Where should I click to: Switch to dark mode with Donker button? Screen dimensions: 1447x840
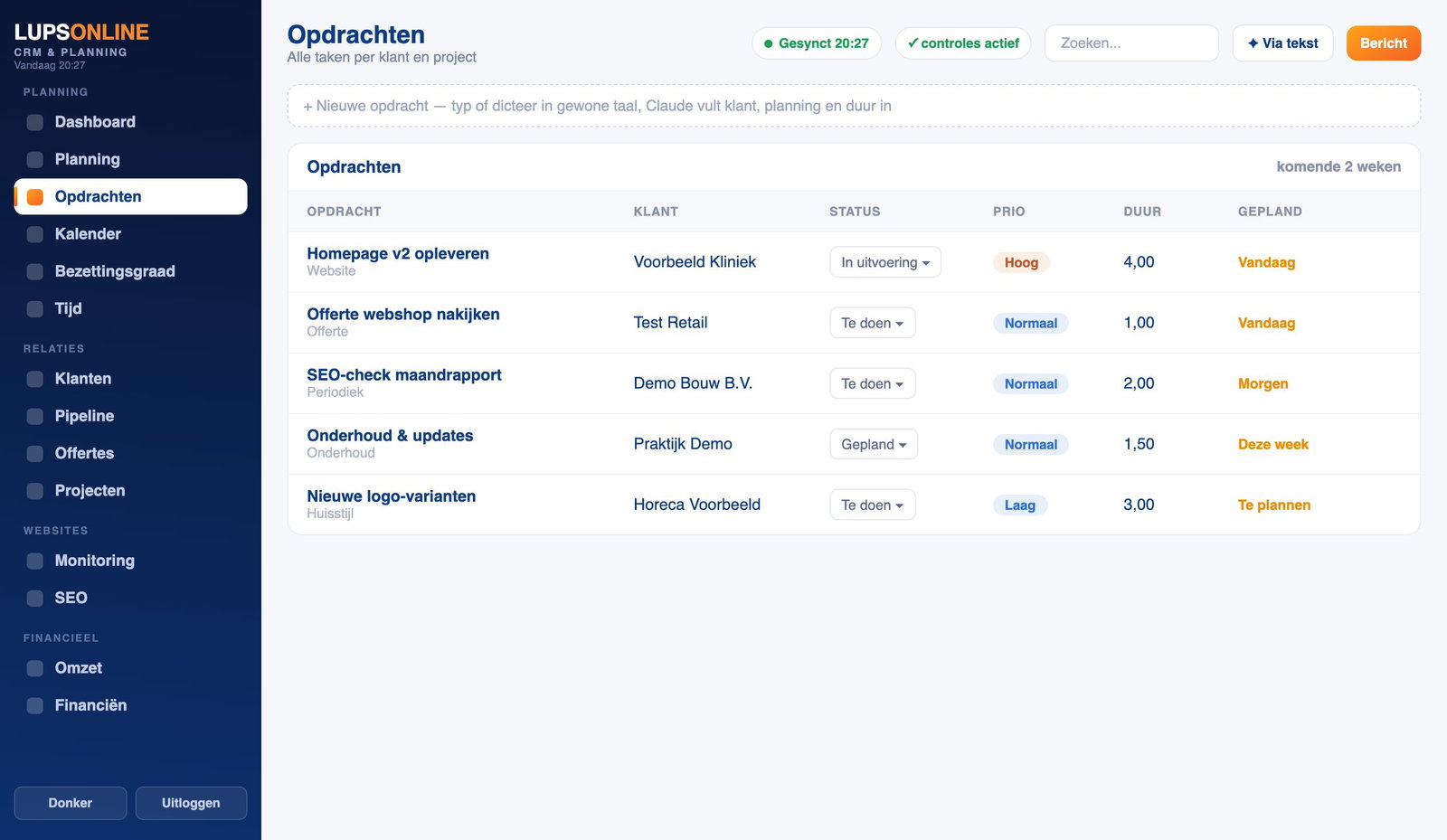(71, 803)
